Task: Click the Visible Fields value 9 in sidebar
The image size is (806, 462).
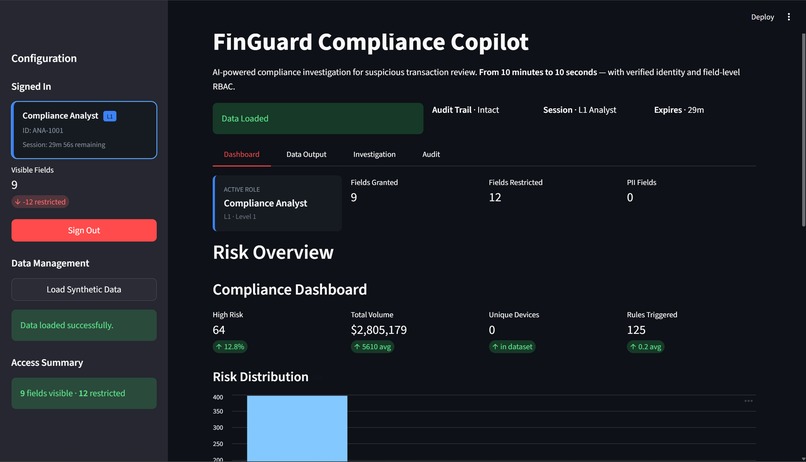Action: coord(14,185)
